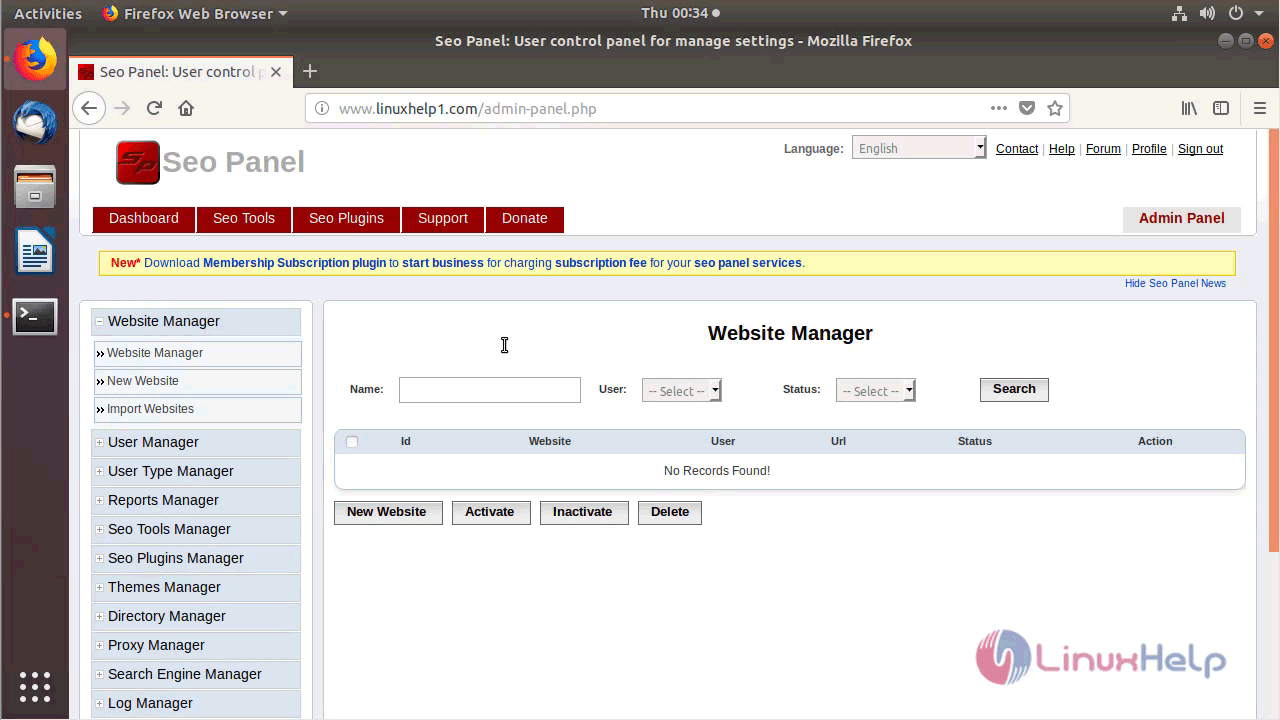This screenshot has width=1280, height=720.
Task: Open the Help link
Action: (x=1062, y=149)
